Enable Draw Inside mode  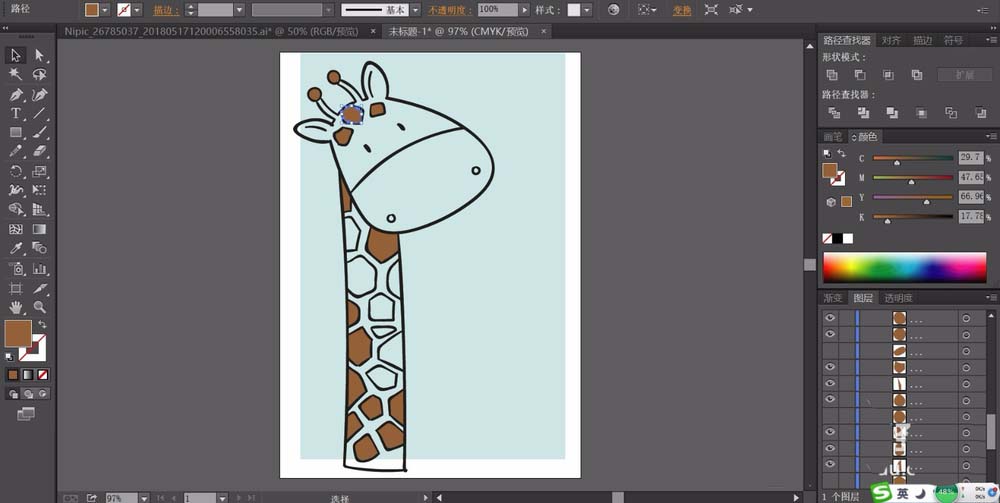click(43, 394)
